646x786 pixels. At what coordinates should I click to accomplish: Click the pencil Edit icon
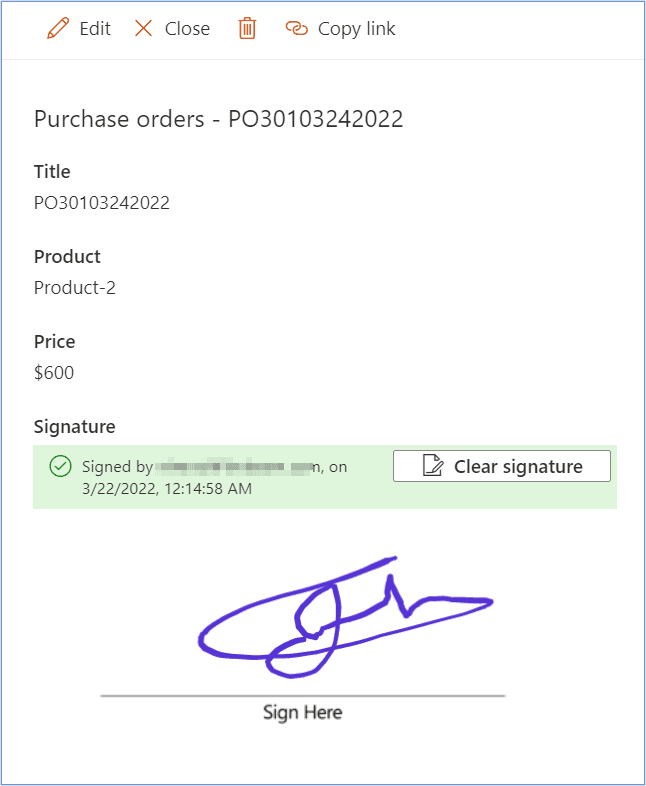pos(58,28)
